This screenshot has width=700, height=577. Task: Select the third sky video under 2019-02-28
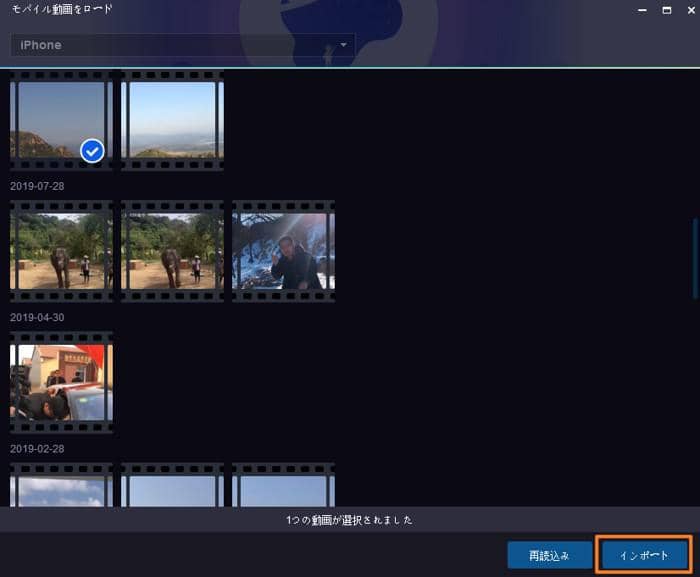(x=283, y=485)
